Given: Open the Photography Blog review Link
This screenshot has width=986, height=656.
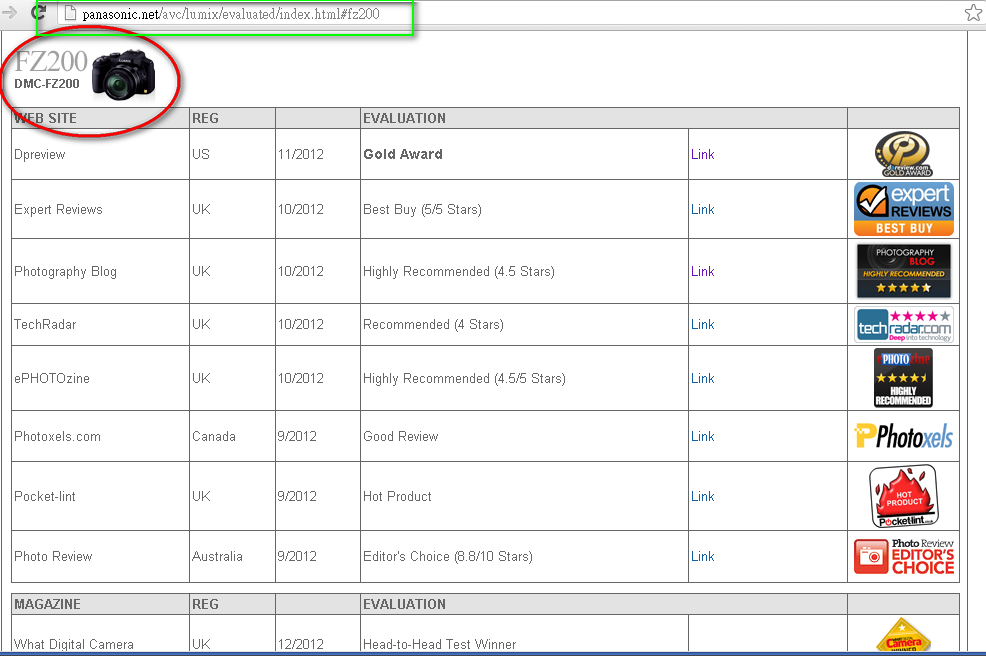Looking at the screenshot, I should [702, 271].
